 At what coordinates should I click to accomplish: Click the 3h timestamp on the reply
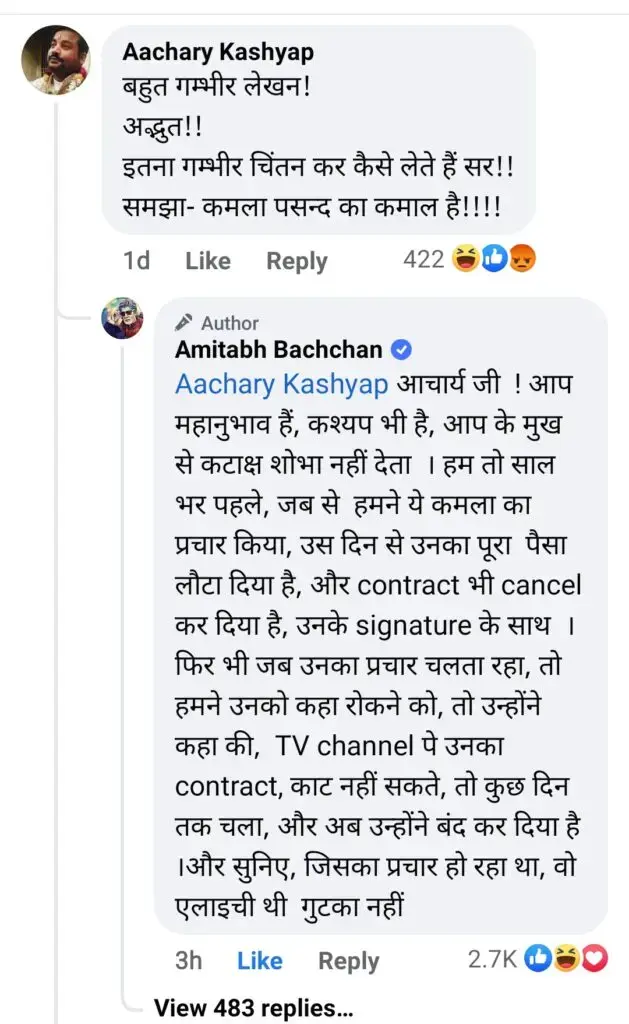[x=188, y=961]
